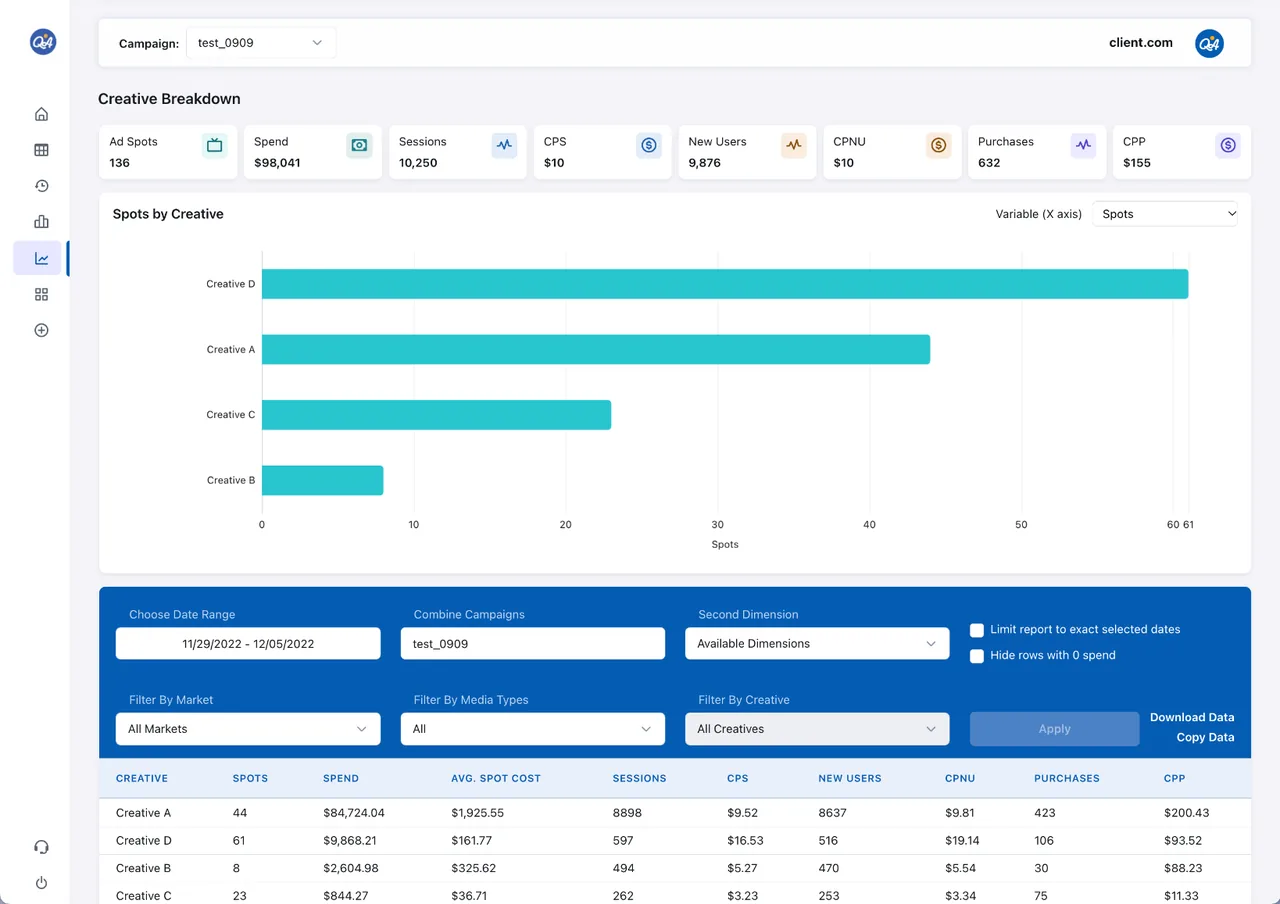Open the grid apps sidebar icon
Viewport: 1280px width, 904px height.
41,294
